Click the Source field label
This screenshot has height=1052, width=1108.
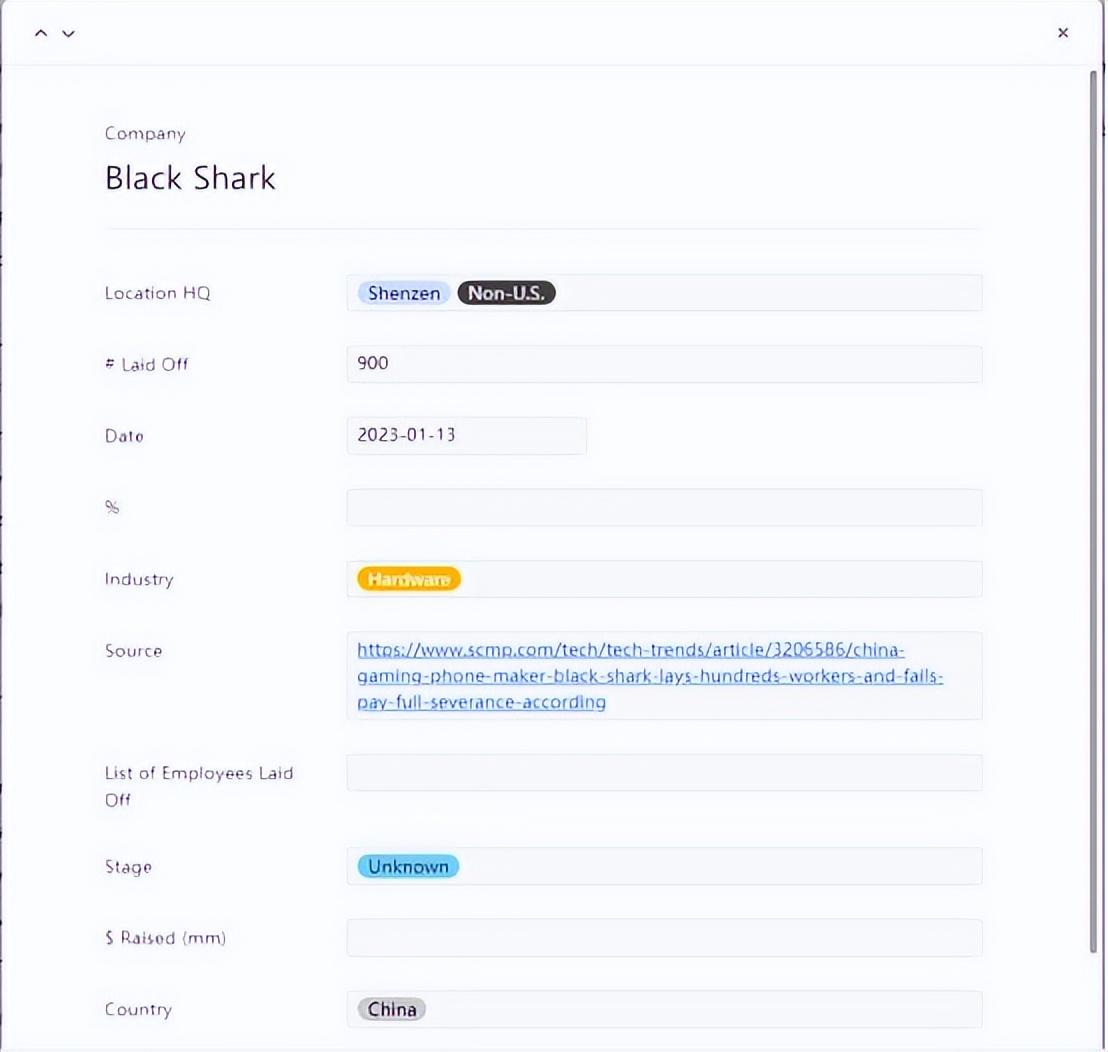tap(133, 651)
